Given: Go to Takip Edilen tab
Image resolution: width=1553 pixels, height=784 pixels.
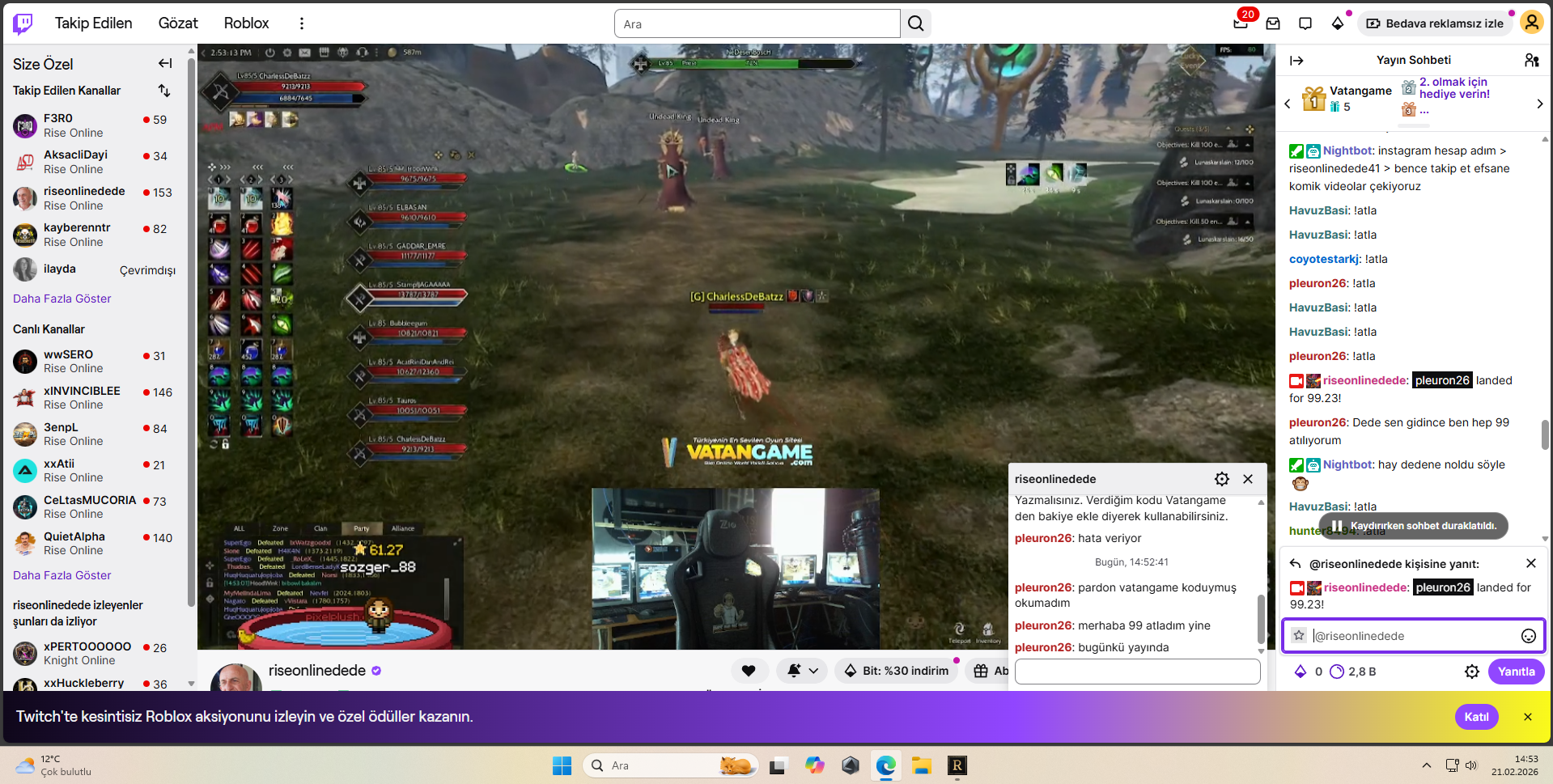Looking at the screenshot, I should click(93, 23).
